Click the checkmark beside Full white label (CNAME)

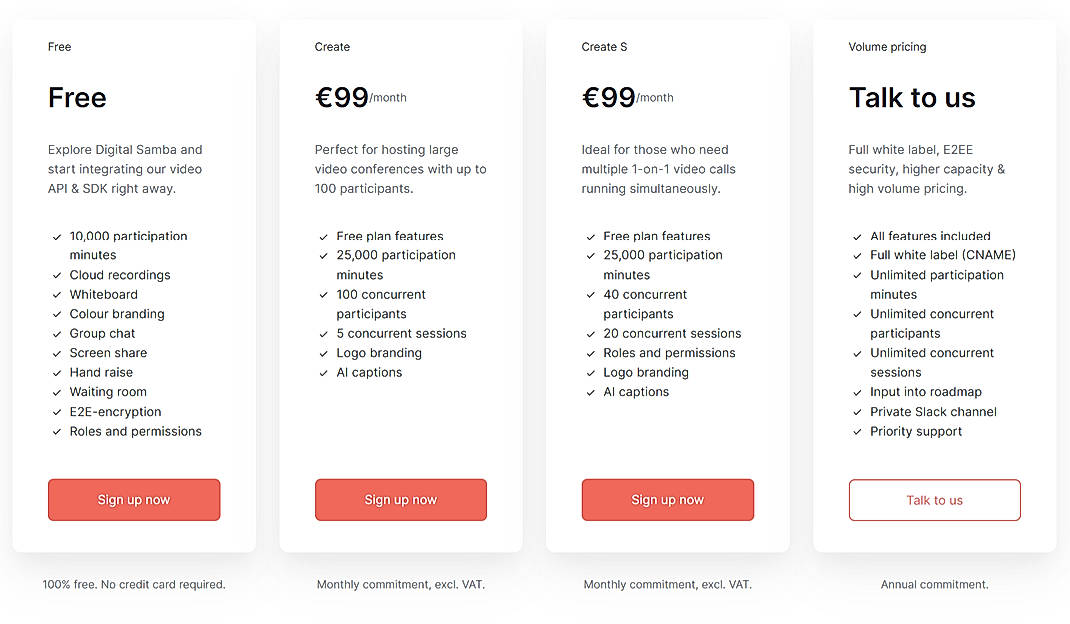[857, 255]
